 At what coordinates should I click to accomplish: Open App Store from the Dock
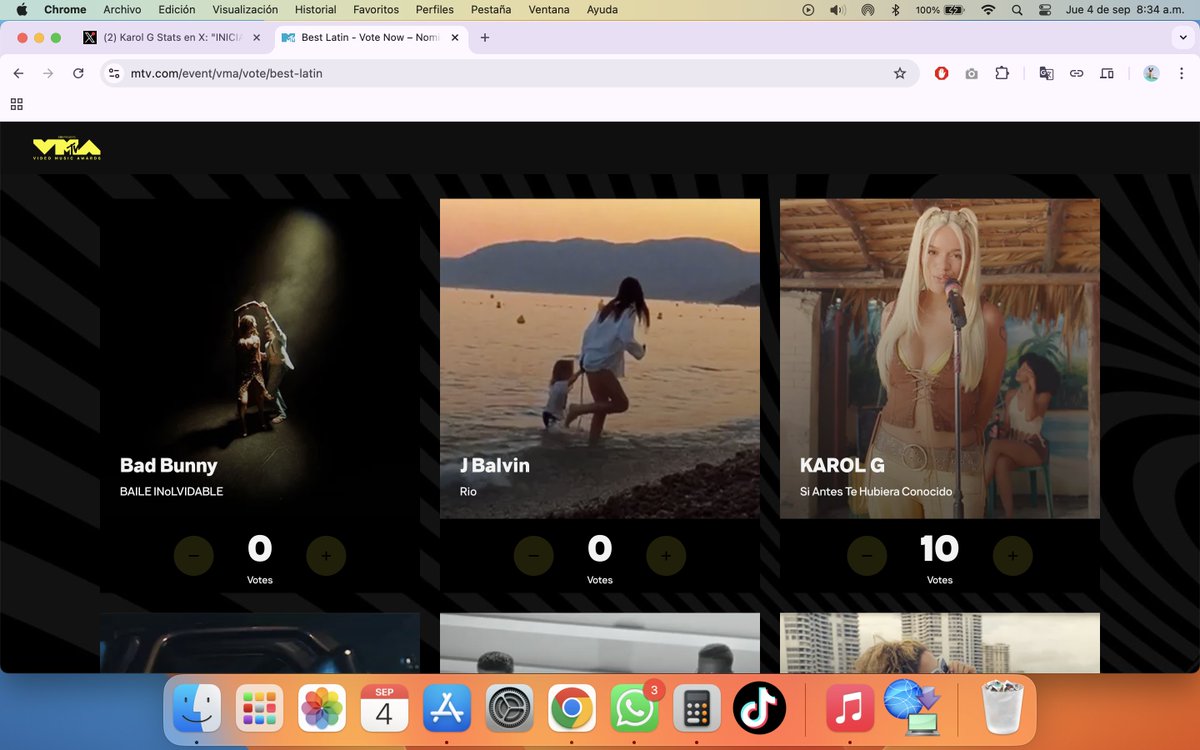tap(447, 709)
